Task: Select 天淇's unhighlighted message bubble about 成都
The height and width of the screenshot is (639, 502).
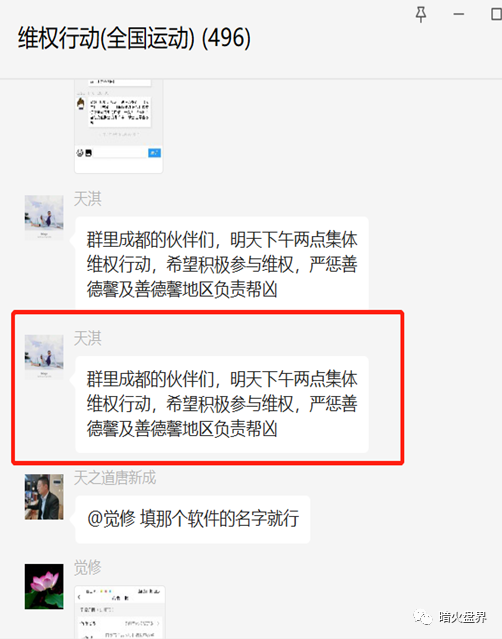Action: pos(222,264)
